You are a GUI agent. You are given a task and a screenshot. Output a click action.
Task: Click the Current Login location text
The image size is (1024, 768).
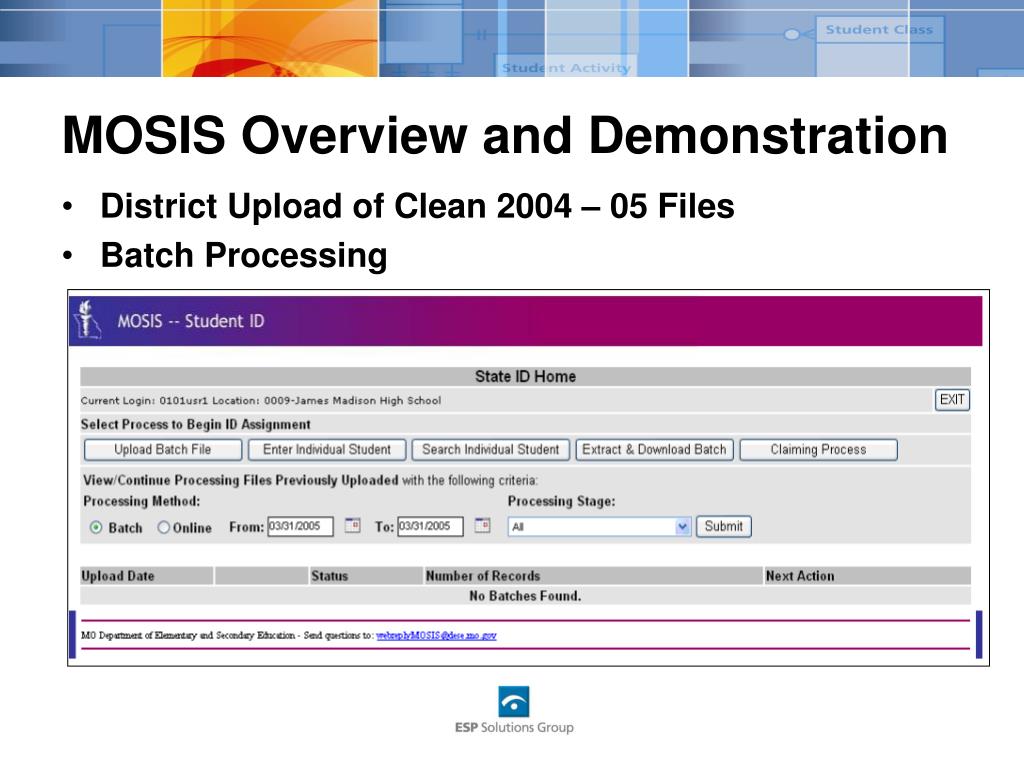[261, 400]
